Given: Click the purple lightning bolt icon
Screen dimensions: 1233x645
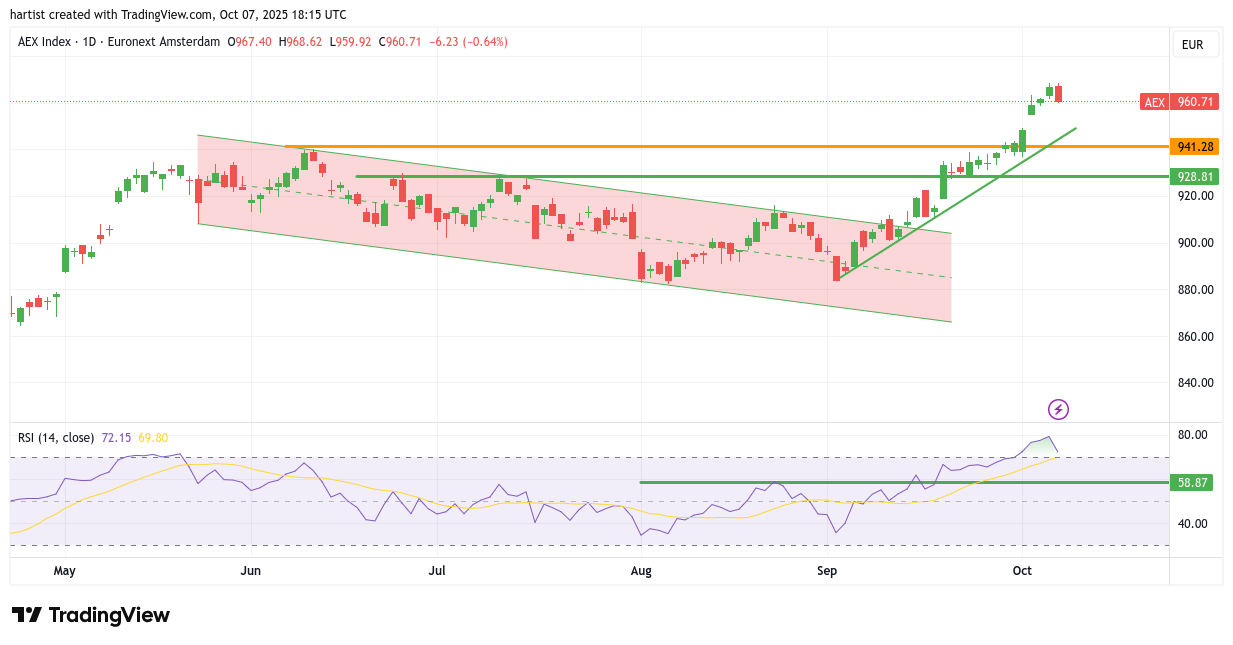Looking at the screenshot, I should pyautogui.click(x=1058, y=409).
